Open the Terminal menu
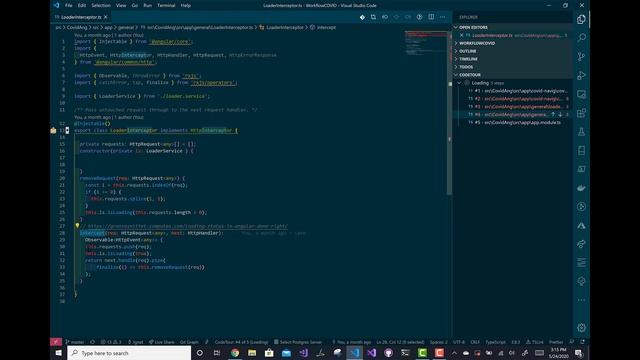640x360 pixels. tap(166, 5)
